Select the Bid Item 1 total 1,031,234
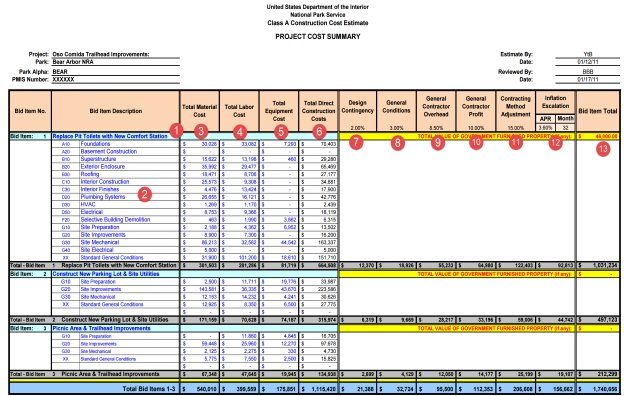Viewport: 624px width, 396px height. [598, 265]
